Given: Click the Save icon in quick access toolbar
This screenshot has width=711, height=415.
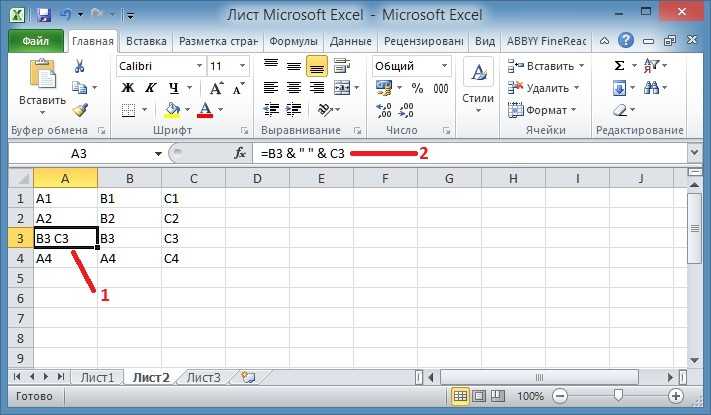Looking at the screenshot, I should coord(44,15).
